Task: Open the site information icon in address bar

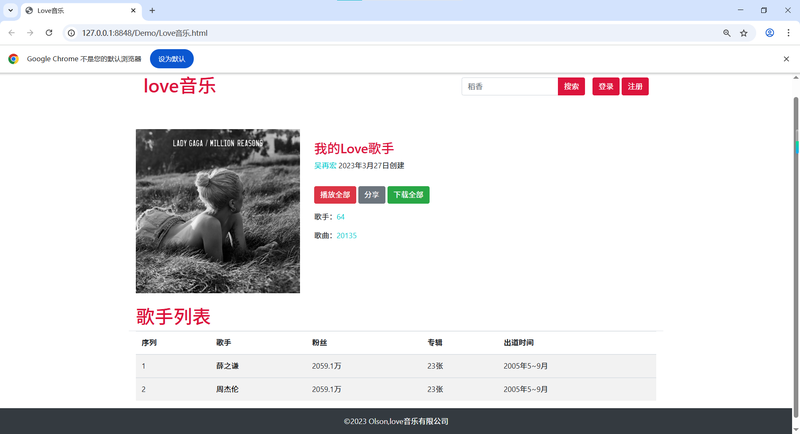Action: click(71, 33)
